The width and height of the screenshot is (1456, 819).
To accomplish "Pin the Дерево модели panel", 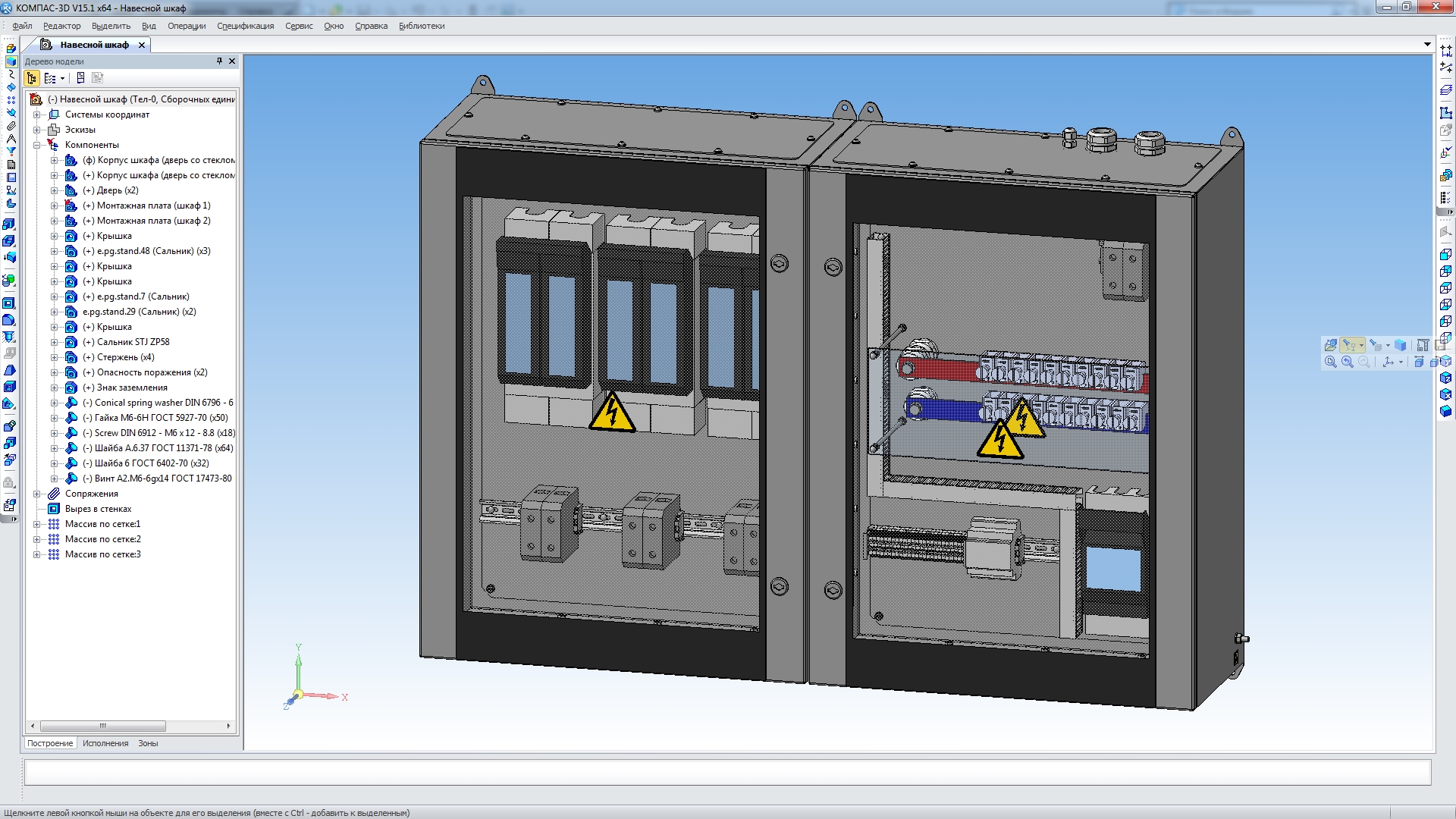I will coord(219,61).
